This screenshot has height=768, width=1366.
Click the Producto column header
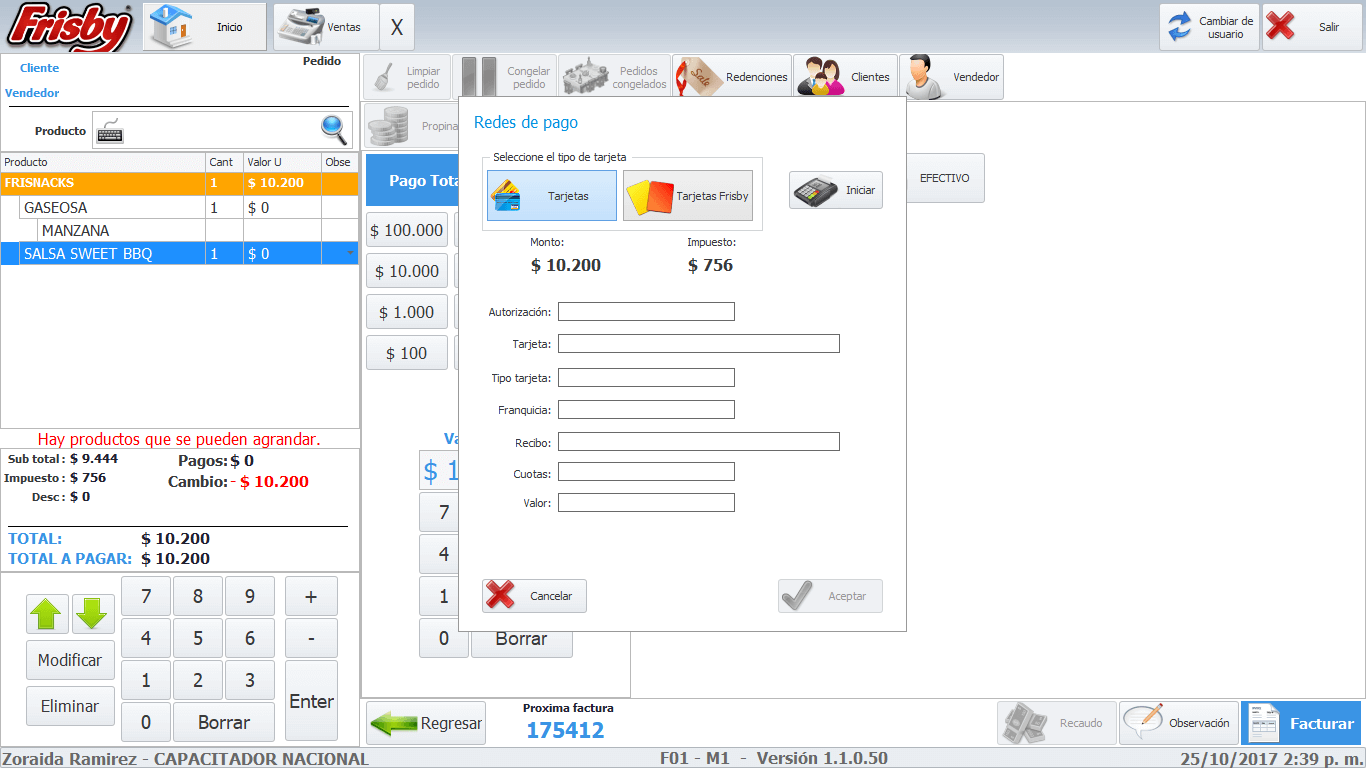103,162
